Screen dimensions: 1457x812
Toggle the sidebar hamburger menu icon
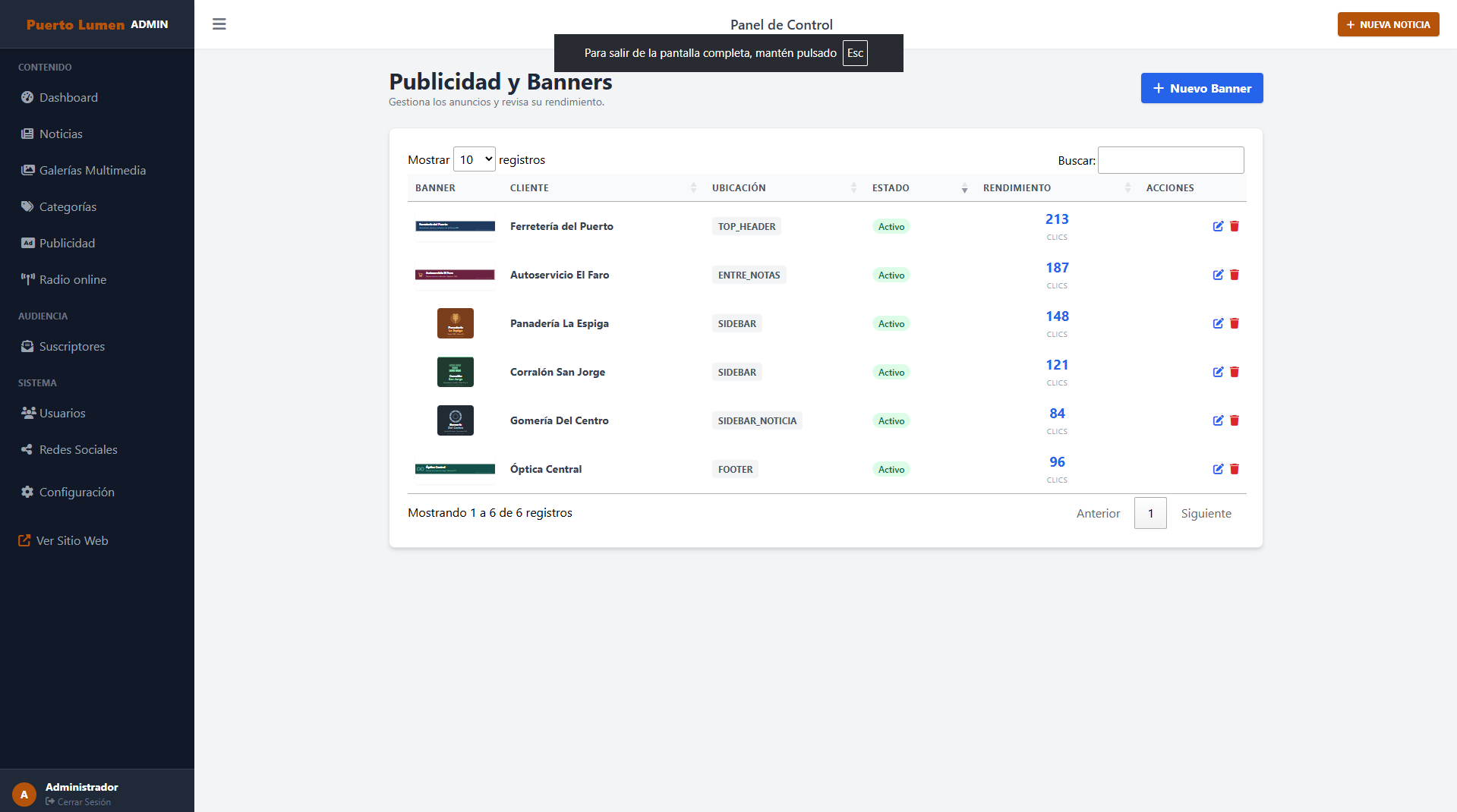coord(219,24)
